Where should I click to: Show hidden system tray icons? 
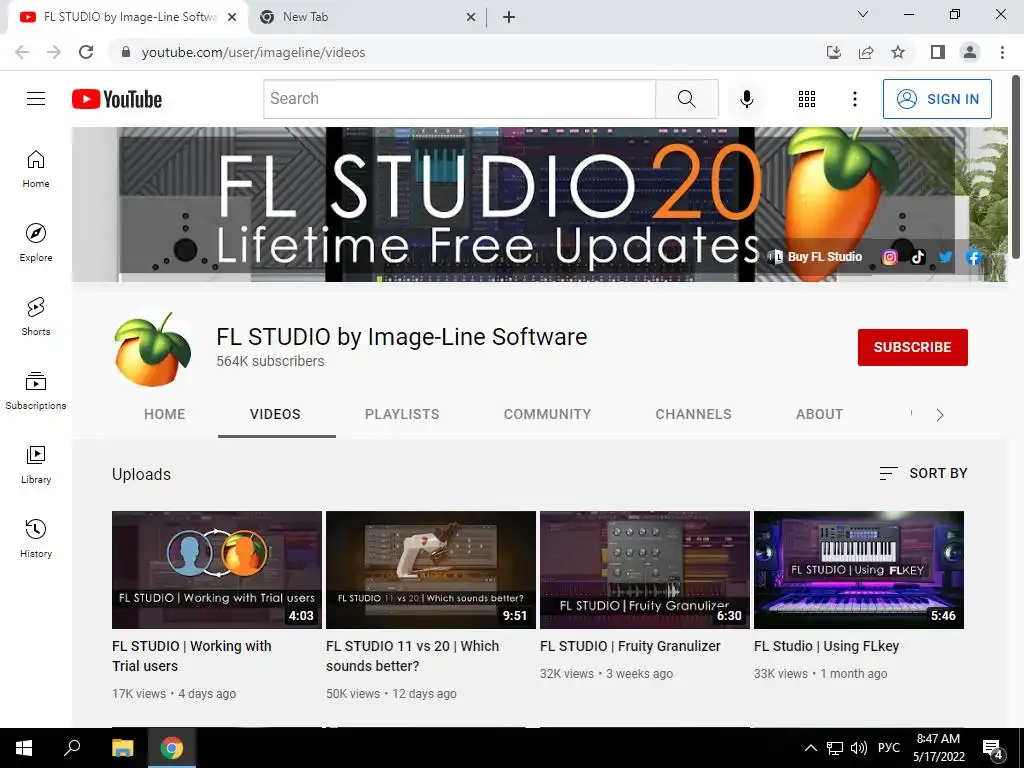tap(810, 748)
